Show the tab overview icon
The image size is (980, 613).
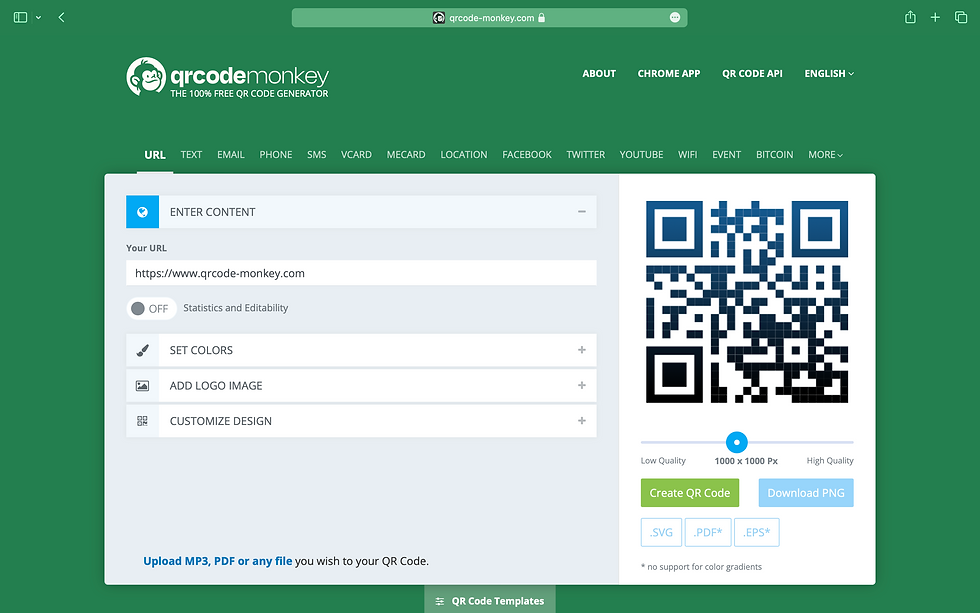[x=961, y=17]
